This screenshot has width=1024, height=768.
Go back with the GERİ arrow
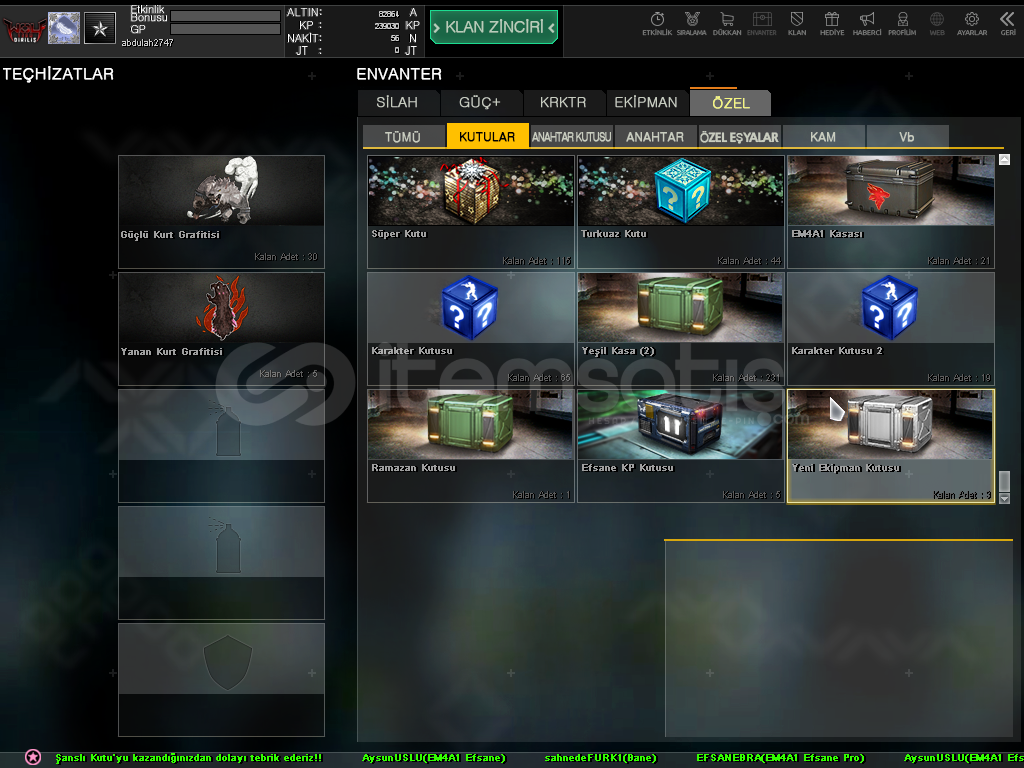(x=1008, y=24)
